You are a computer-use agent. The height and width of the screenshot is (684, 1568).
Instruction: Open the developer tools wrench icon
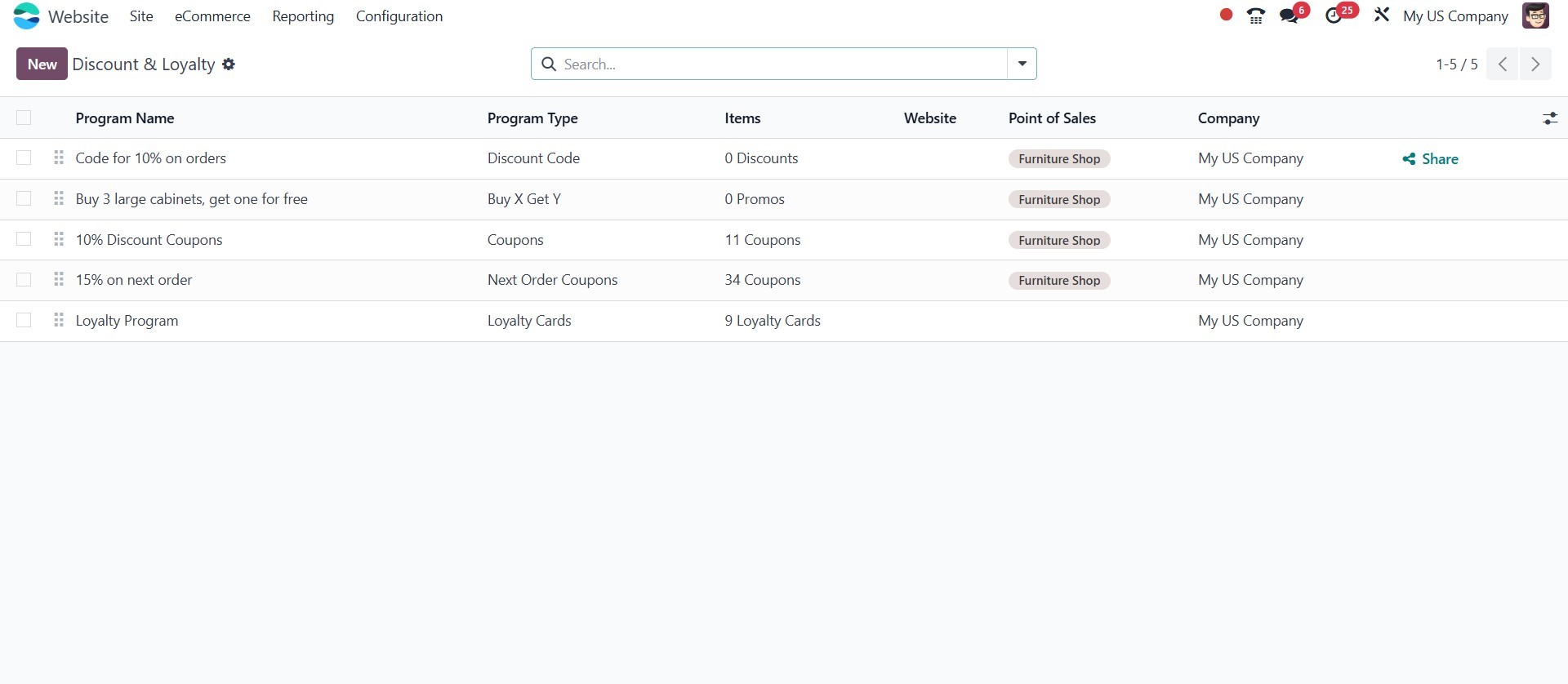point(1381,16)
